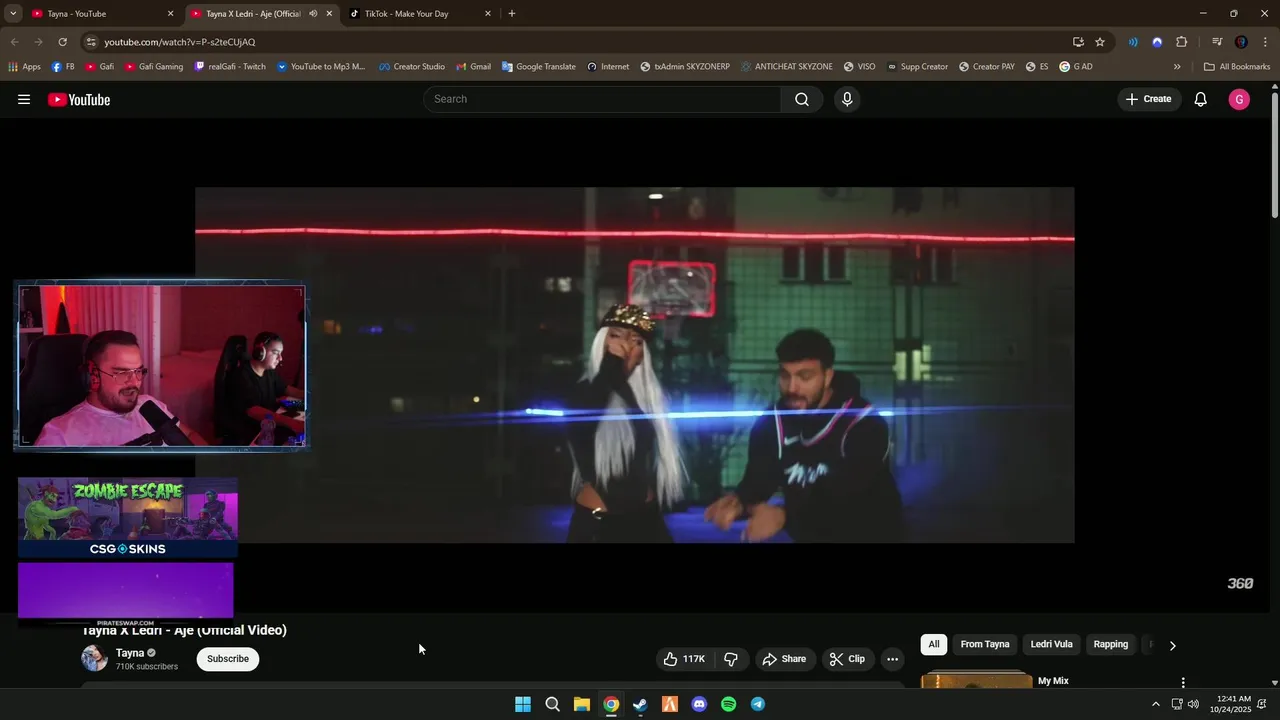Image resolution: width=1280 pixels, height=720 pixels.
Task: Subscribe to the Tayna channel
Action: [x=228, y=659]
